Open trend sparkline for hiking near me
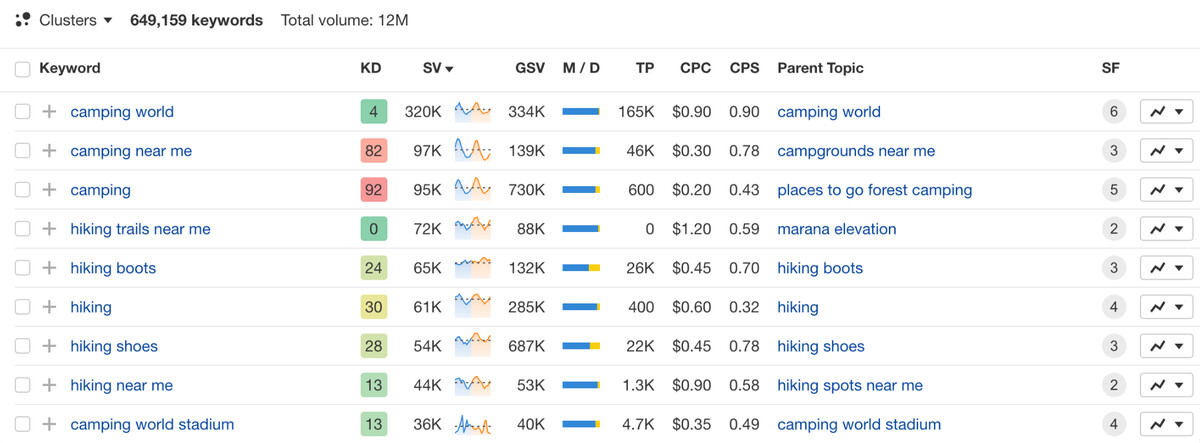The height and width of the screenshot is (443, 1200). coord(472,384)
